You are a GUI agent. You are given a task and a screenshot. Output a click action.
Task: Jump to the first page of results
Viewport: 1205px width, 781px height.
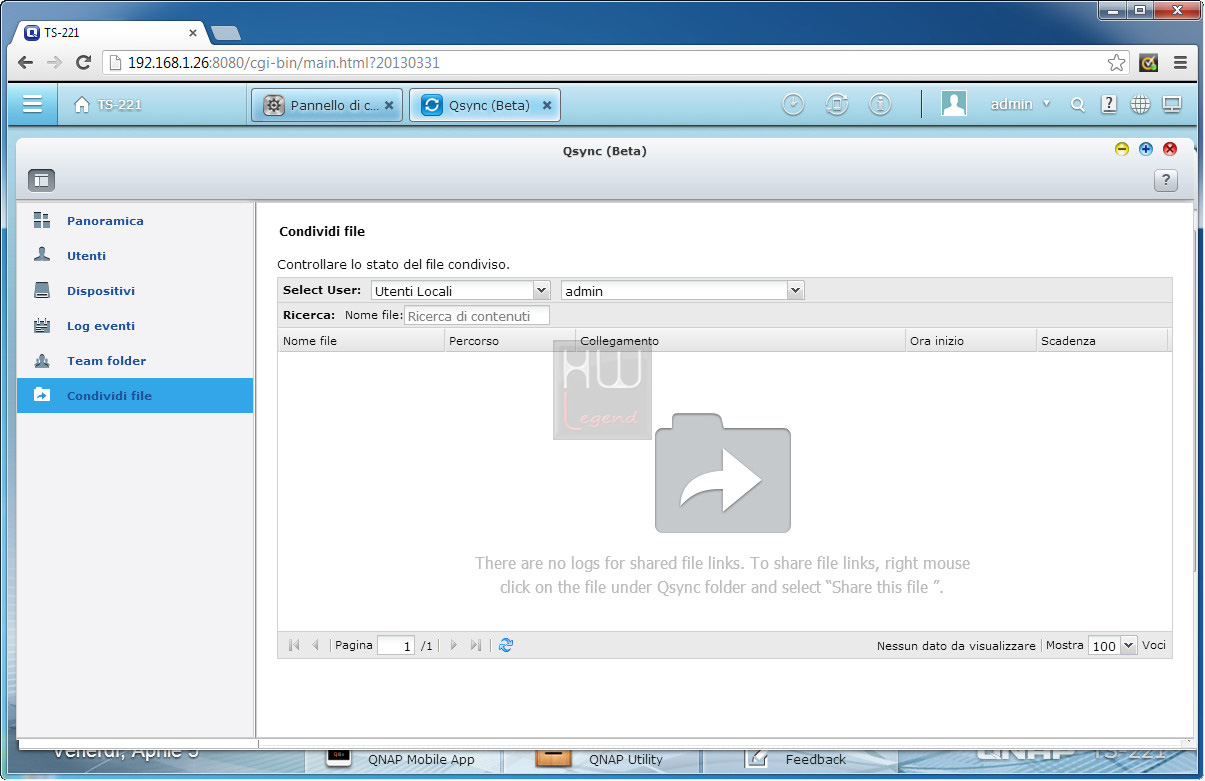click(294, 646)
